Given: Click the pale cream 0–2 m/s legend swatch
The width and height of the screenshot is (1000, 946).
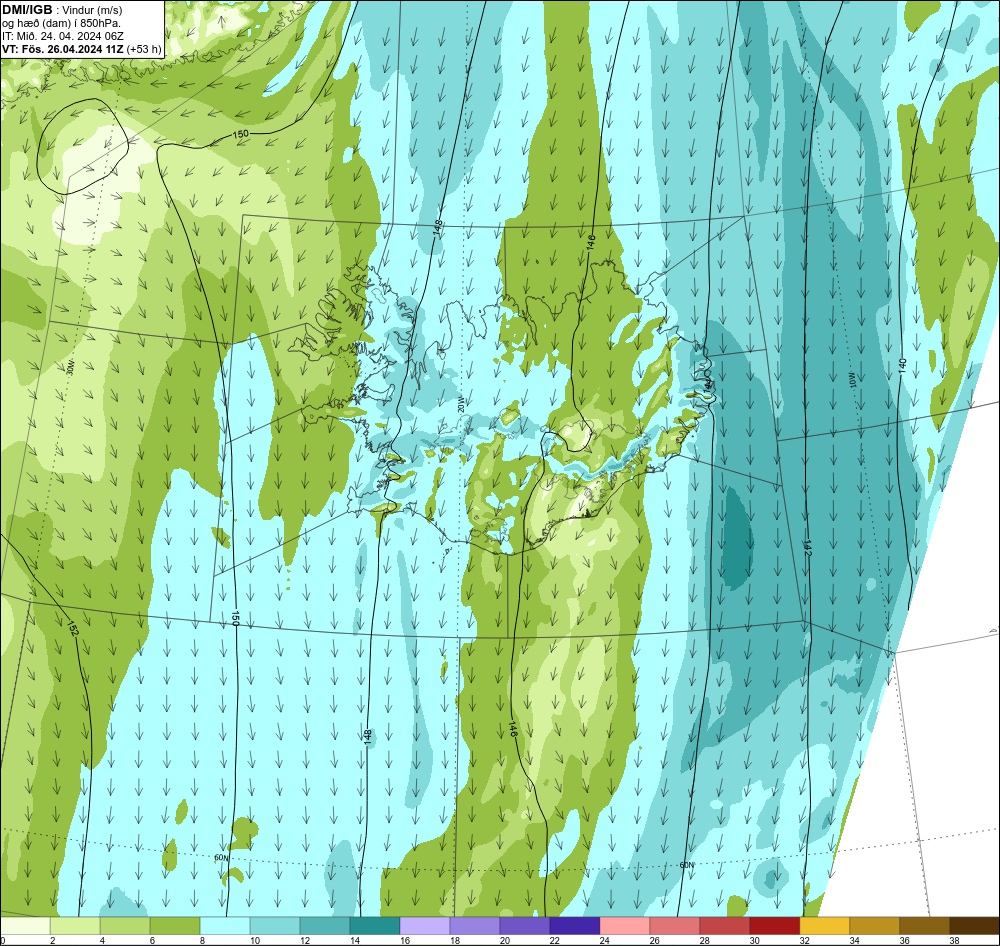Looking at the screenshot, I should tap(26, 926).
